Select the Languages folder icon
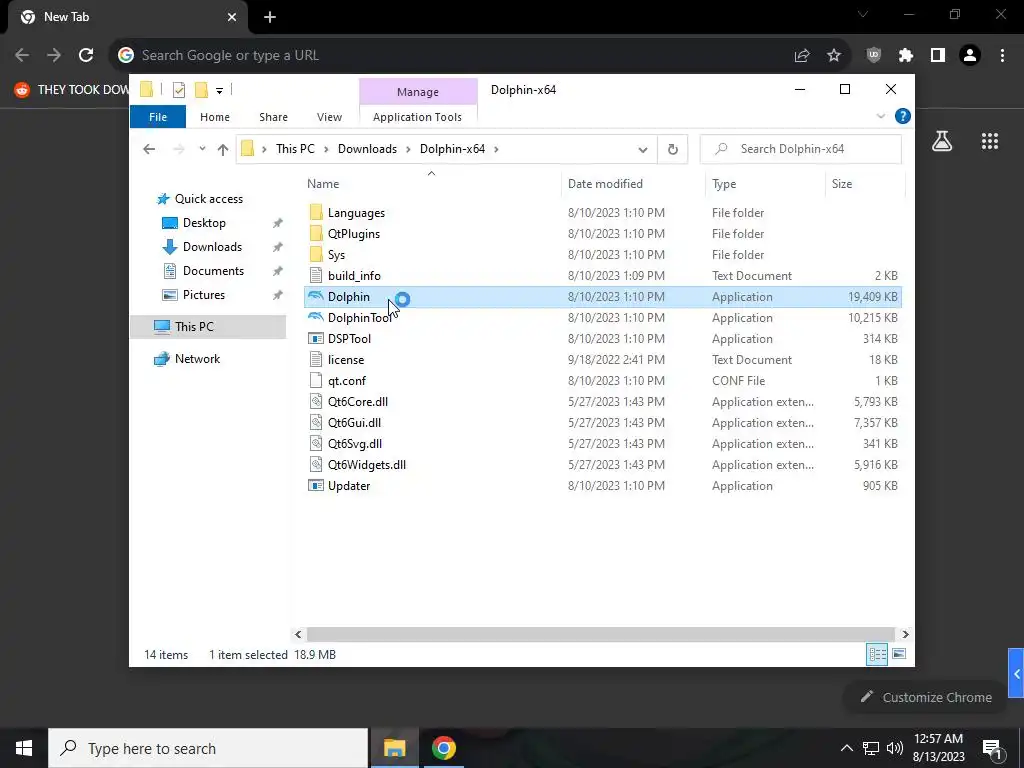This screenshot has height=768, width=1024. point(316,212)
